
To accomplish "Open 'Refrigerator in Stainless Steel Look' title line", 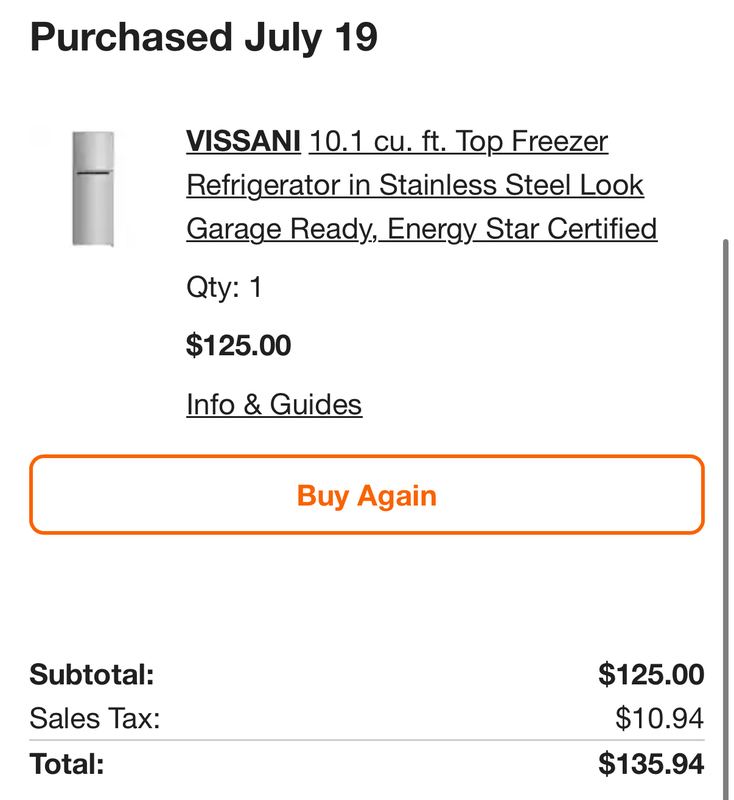I will point(415,185).
